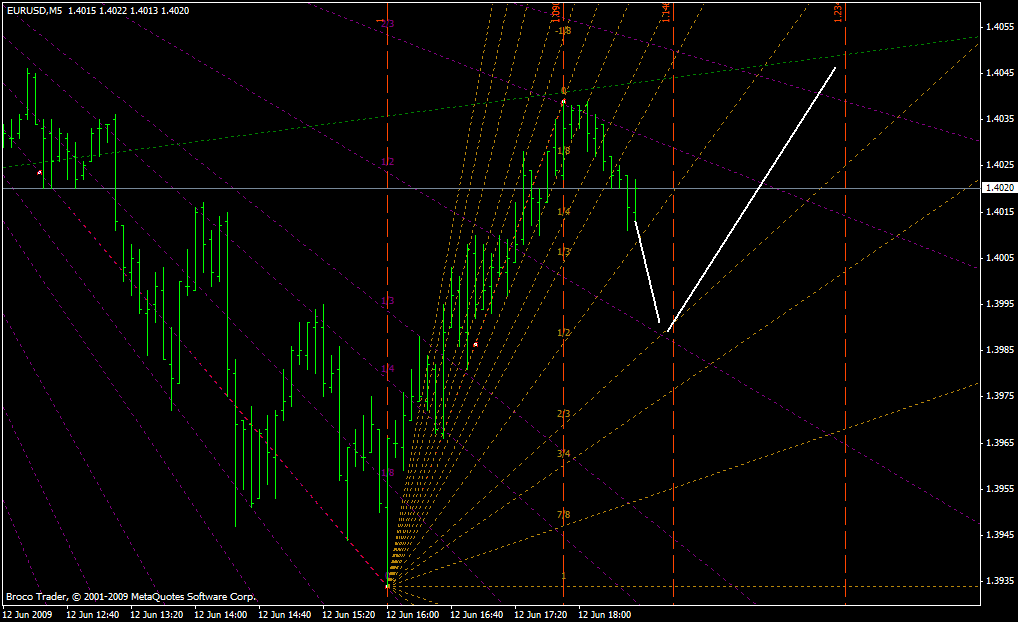Click the 12 Jun 16:00 time label
Screen dimensions: 1018x622
coord(413,614)
